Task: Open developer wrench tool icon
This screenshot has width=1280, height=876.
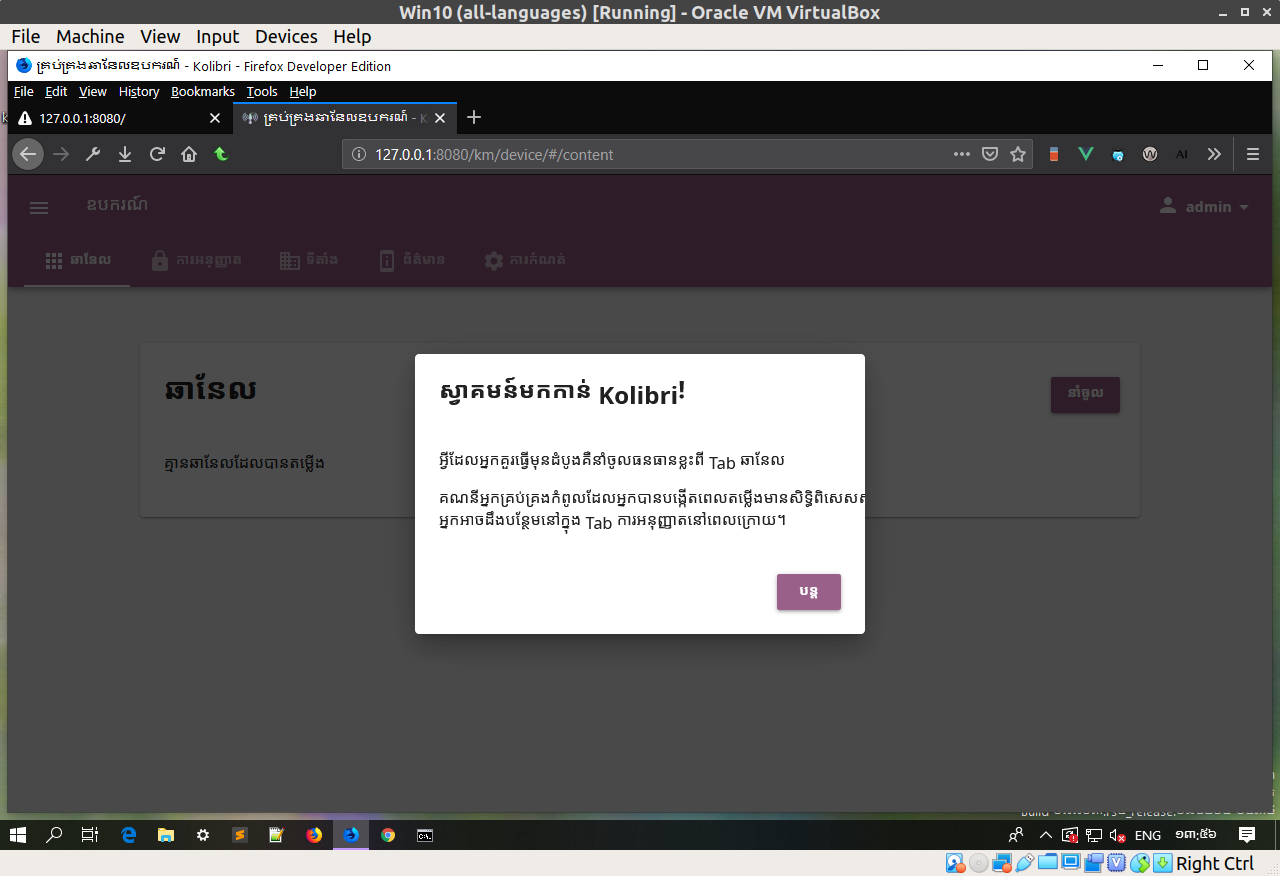Action: tap(93, 154)
